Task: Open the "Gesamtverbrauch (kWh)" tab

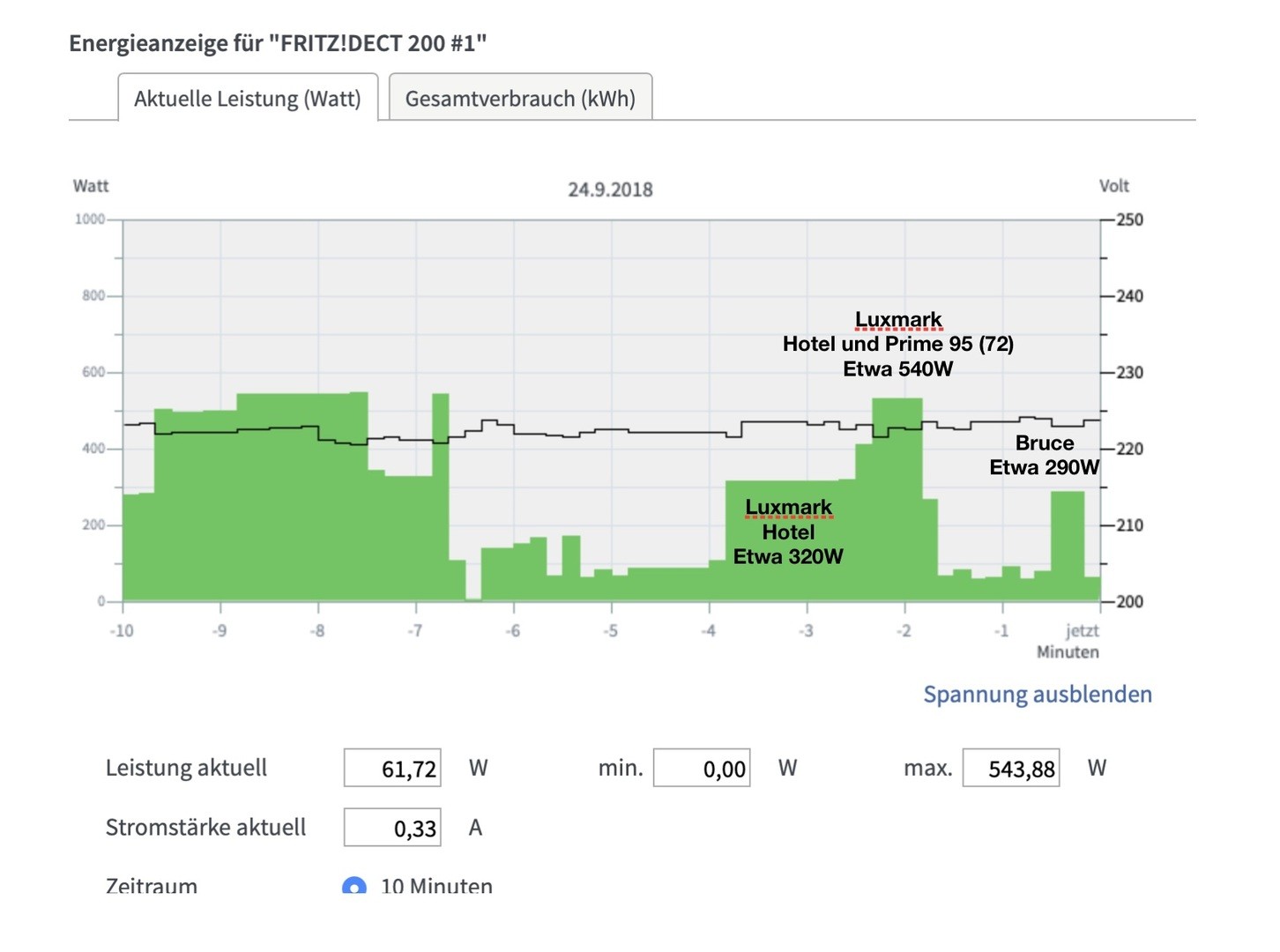Action: click(x=520, y=98)
